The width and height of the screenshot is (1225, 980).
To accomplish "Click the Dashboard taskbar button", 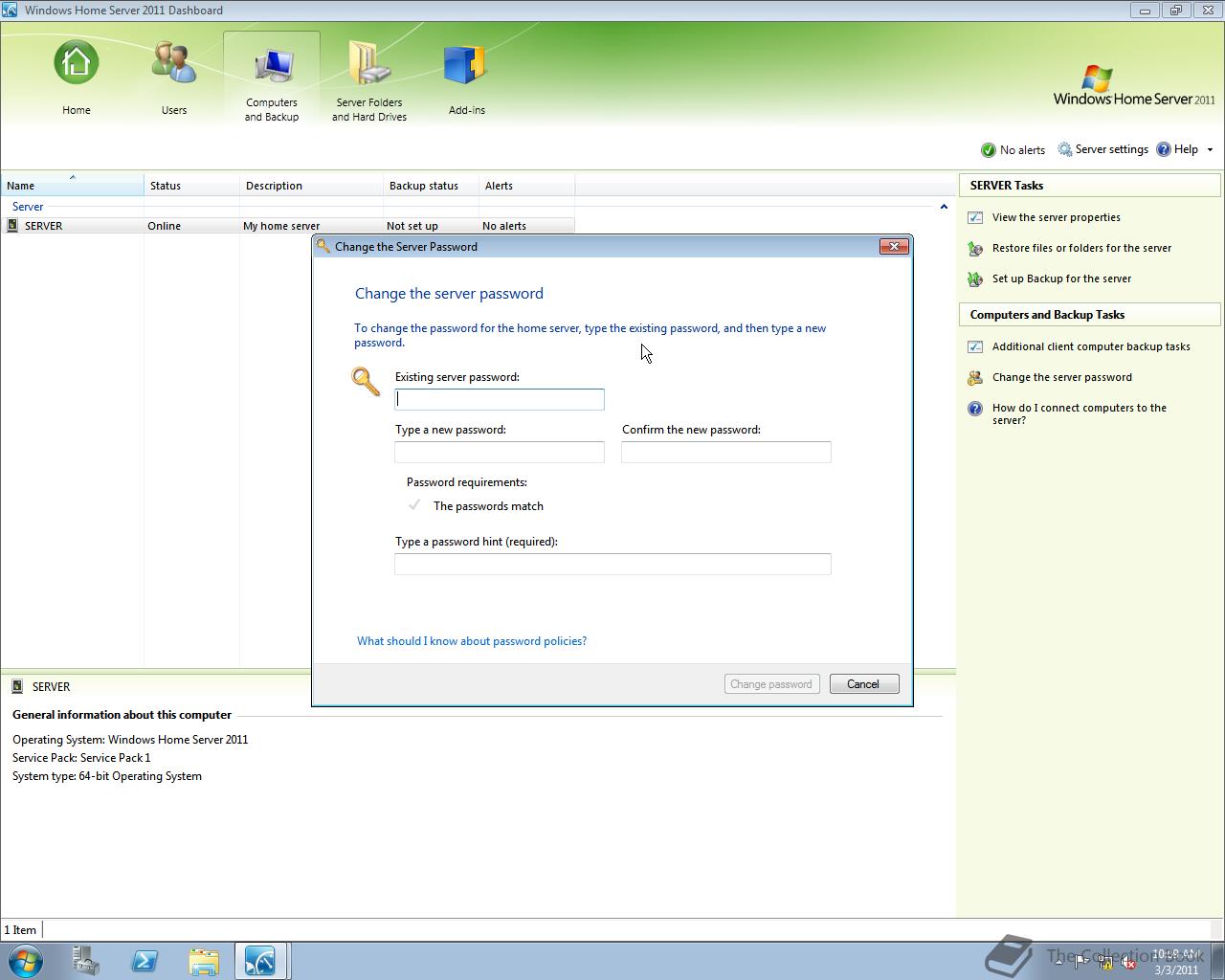I will [261, 960].
